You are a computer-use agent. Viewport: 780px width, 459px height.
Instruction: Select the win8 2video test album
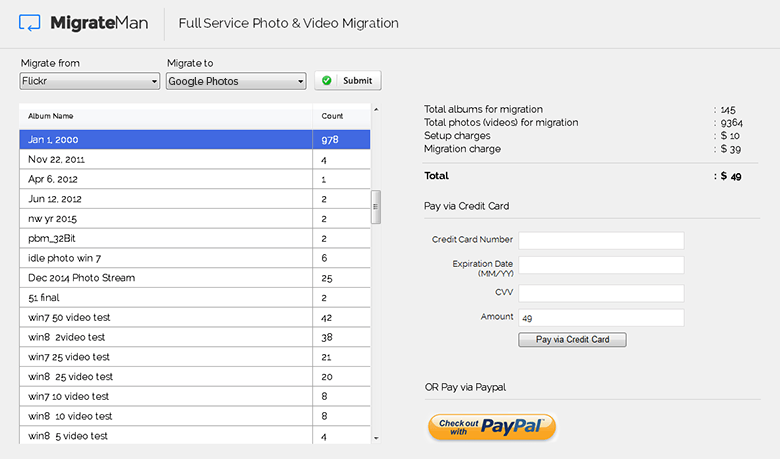195,337
